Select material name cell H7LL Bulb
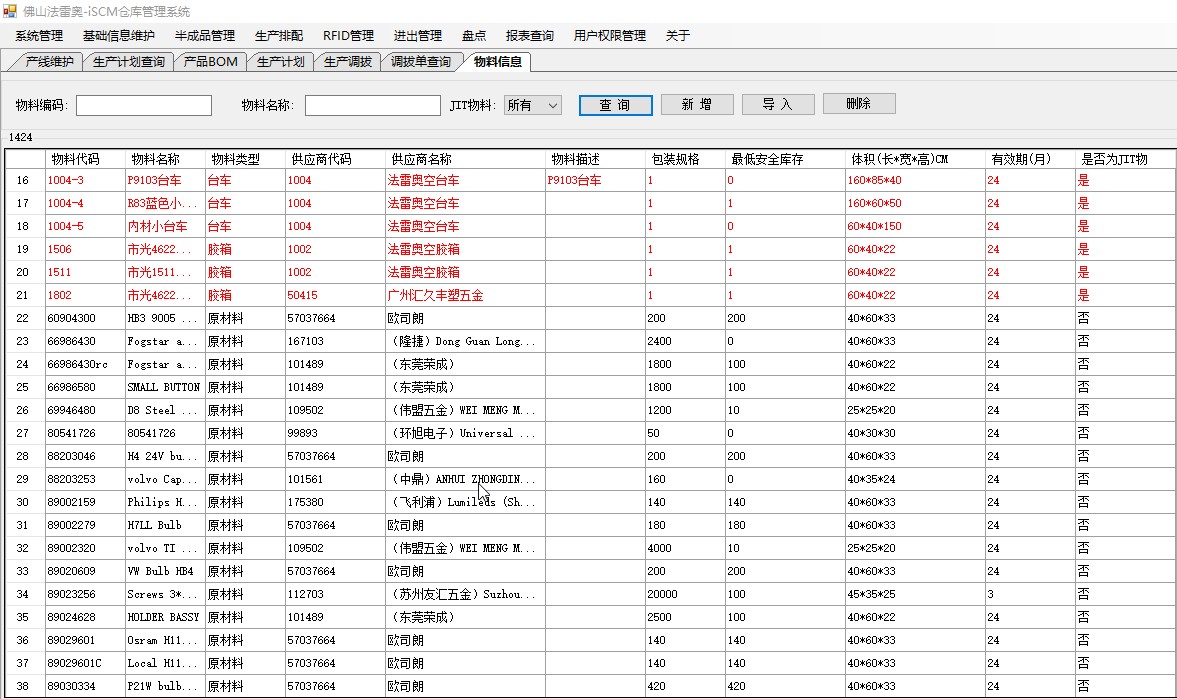 point(165,525)
